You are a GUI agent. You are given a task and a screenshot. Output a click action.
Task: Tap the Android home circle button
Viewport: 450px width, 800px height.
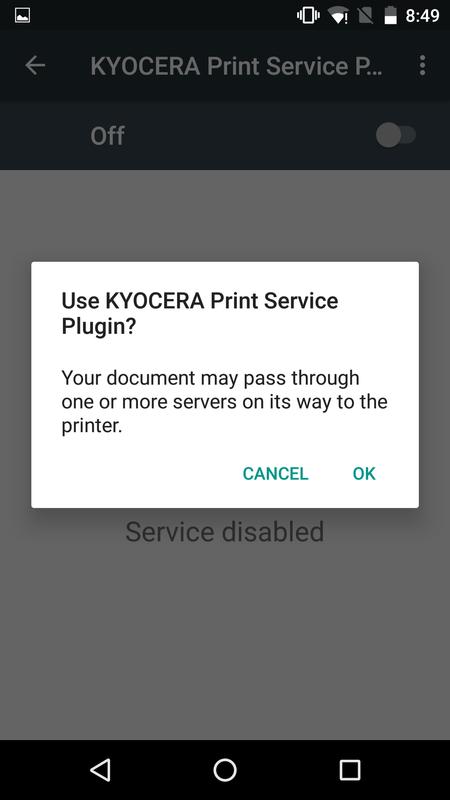click(225, 769)
